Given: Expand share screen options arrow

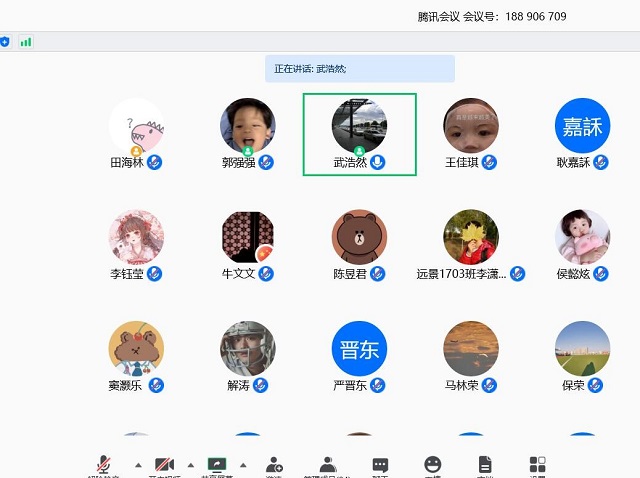Looking at the screenshot, I should click(243, 465).
